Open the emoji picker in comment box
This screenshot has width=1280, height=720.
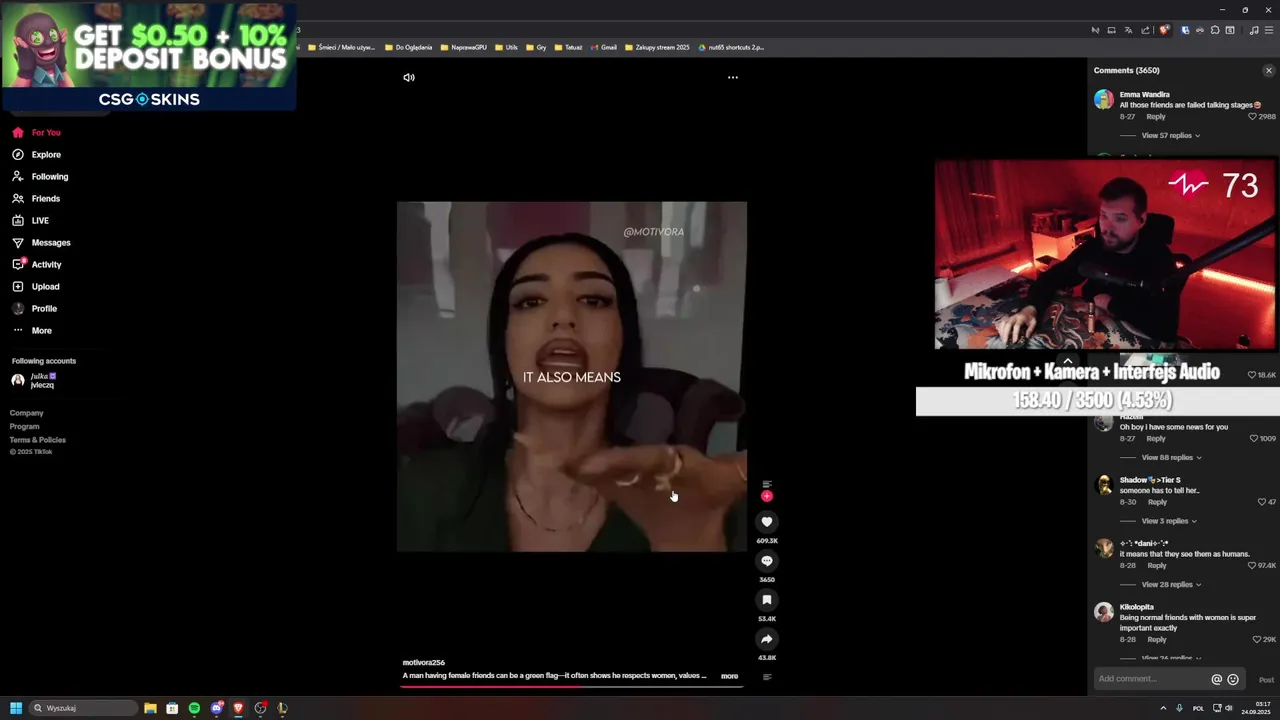(x=1233, y=679)
